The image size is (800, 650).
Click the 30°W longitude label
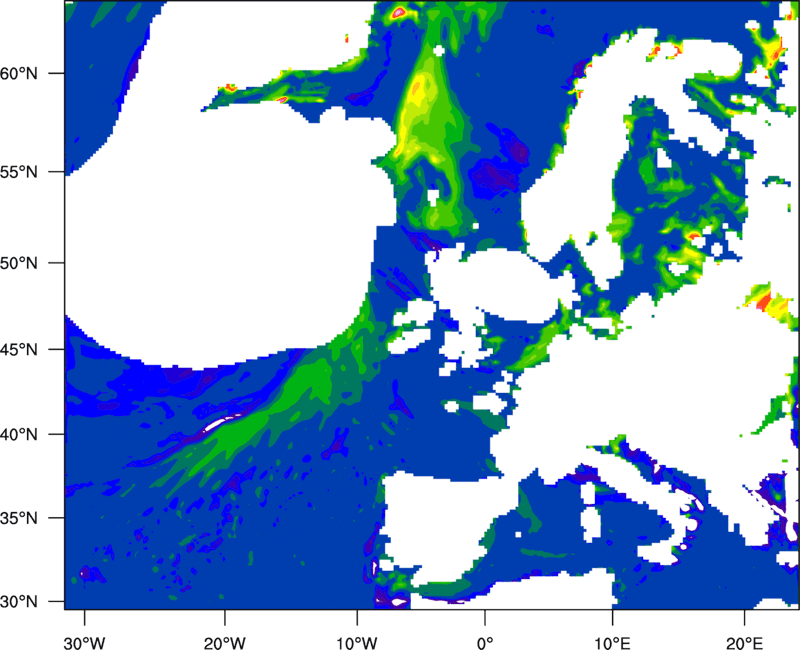(85, 643)
